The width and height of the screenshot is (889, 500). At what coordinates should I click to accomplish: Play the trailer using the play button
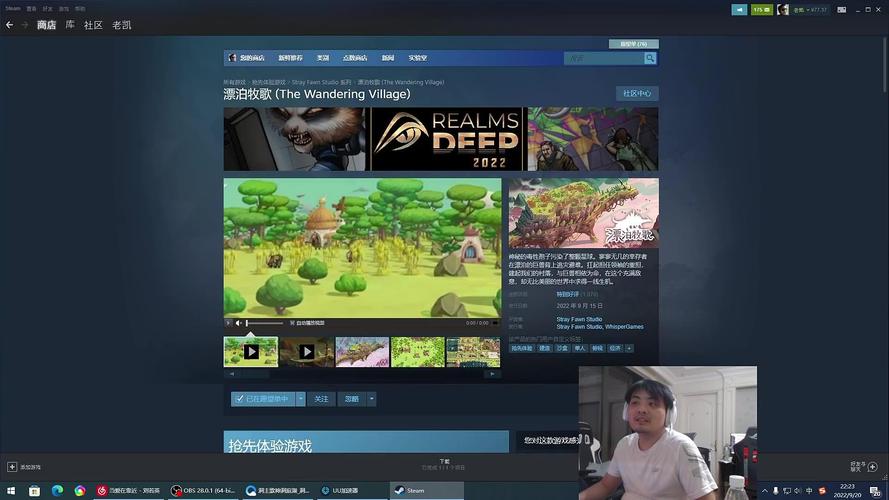[228, 323]
